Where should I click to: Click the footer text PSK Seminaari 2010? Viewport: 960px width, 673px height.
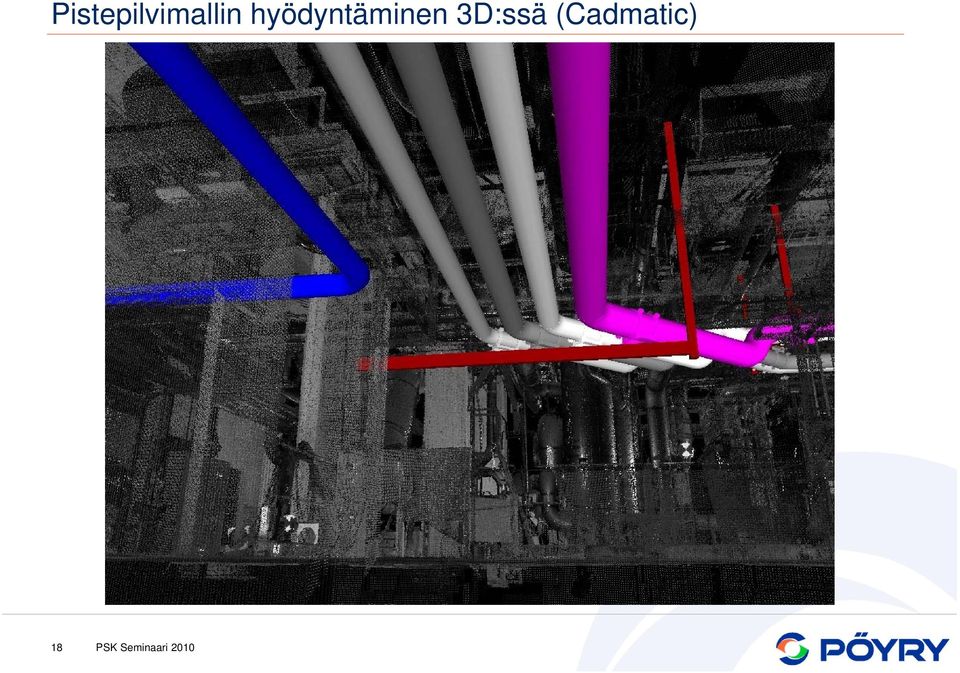pyautogui.click(x=145, y=647)
